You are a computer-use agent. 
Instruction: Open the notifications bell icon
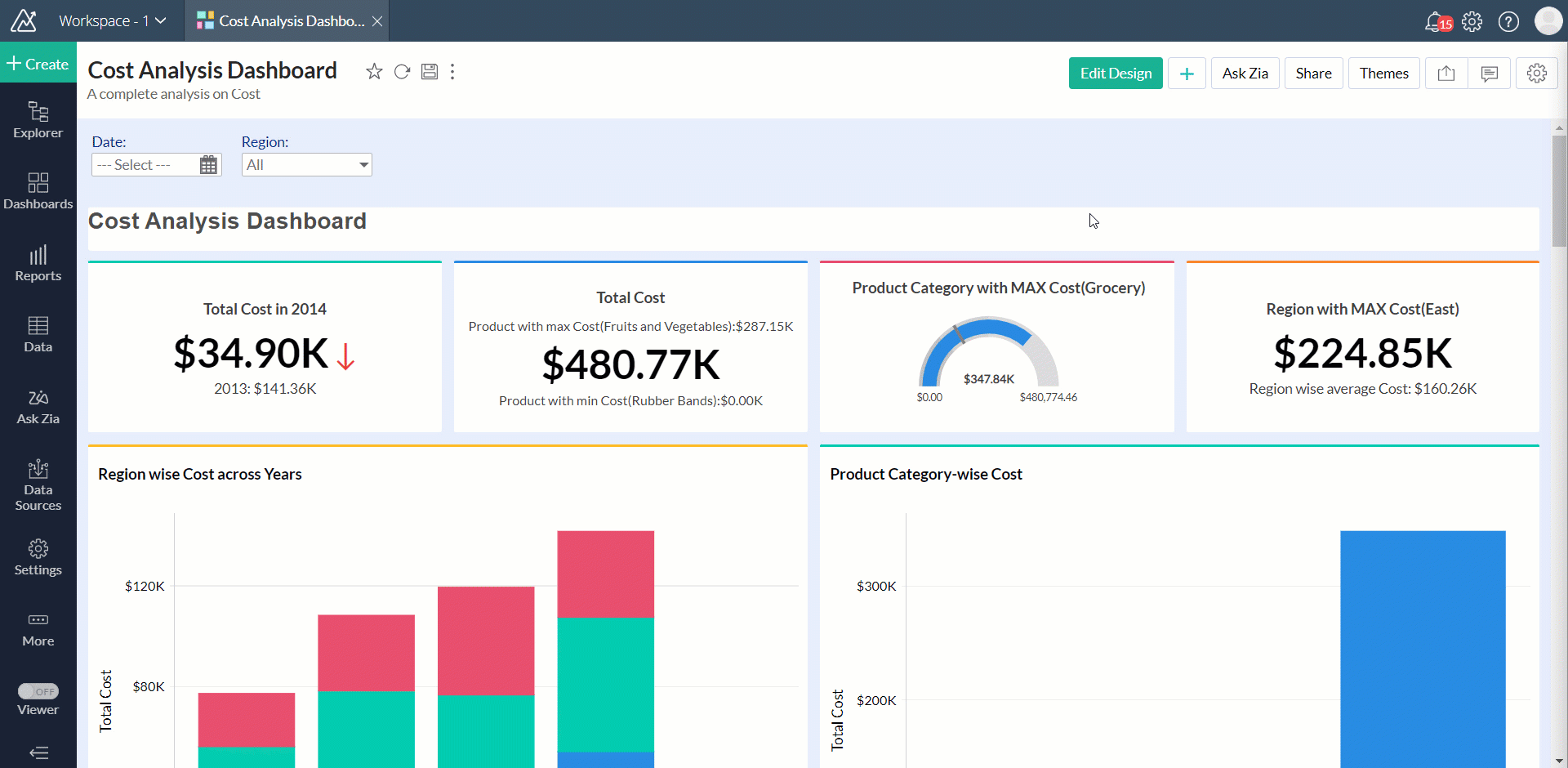(1435, 21)
